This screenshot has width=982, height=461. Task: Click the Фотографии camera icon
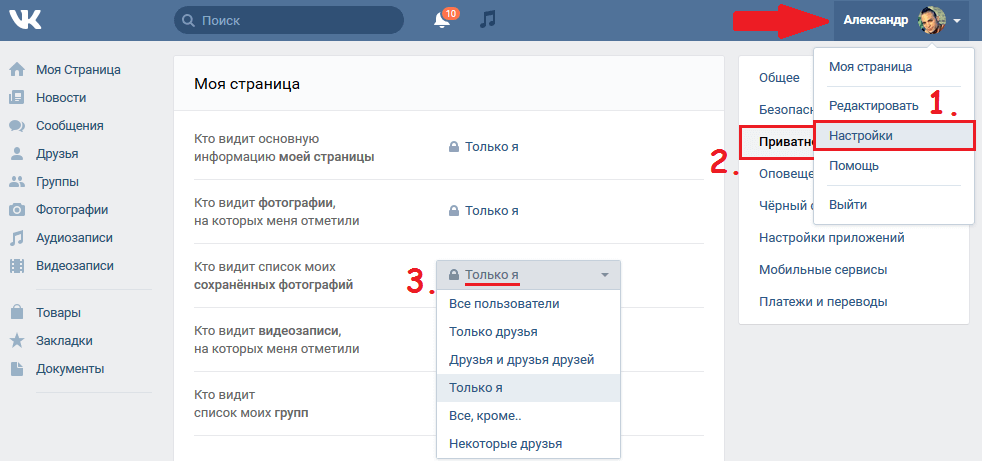pos(17,210)
